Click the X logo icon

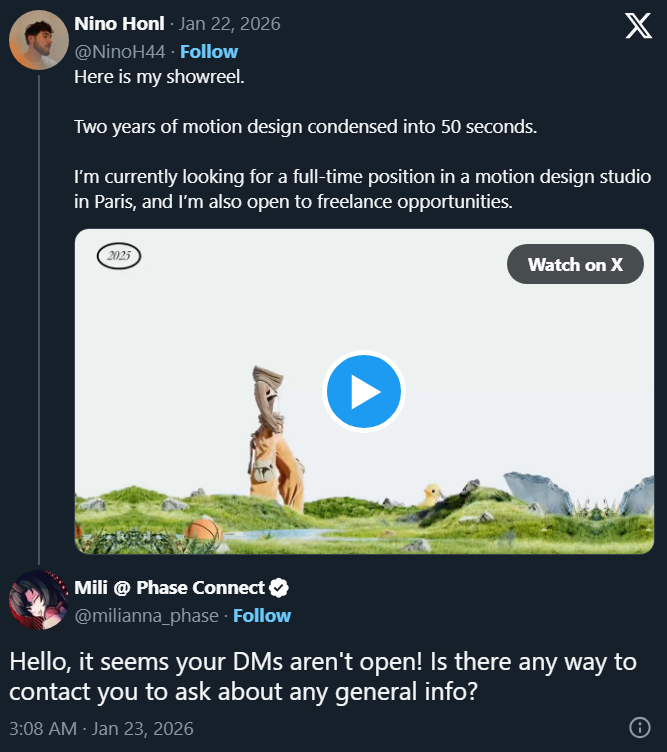[638, 25]
